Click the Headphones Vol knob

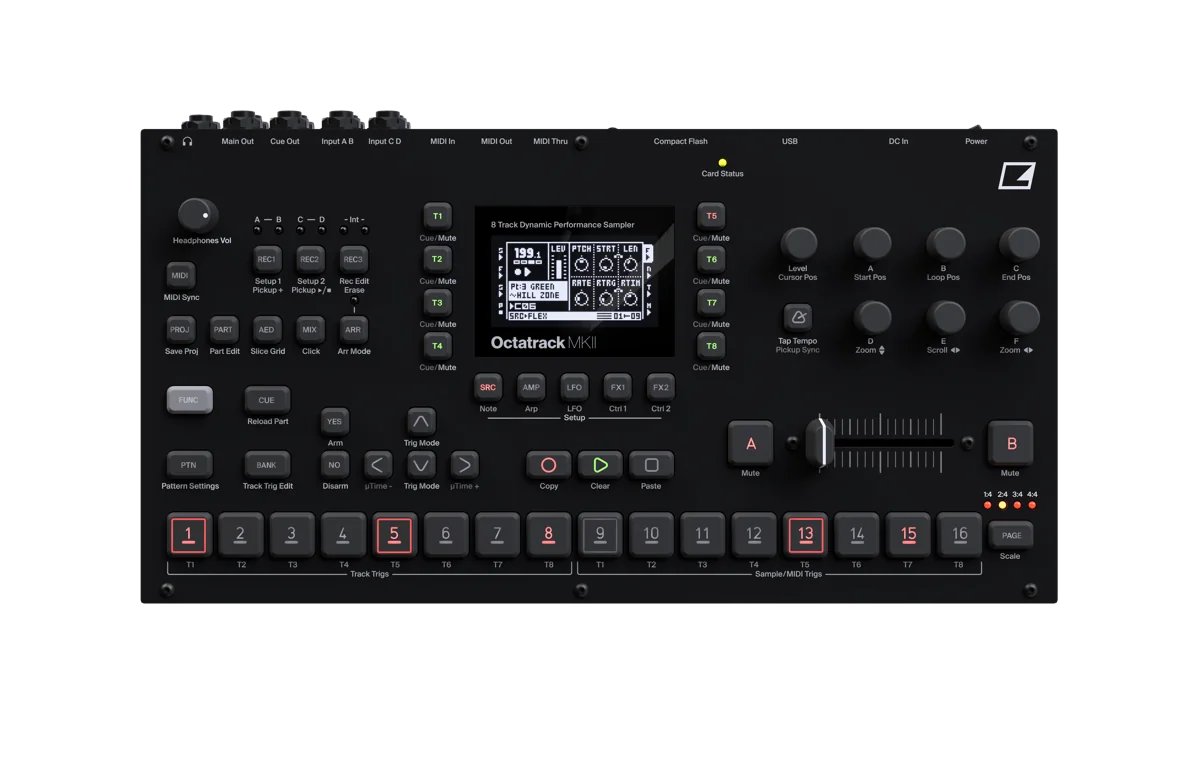[197, 215]
